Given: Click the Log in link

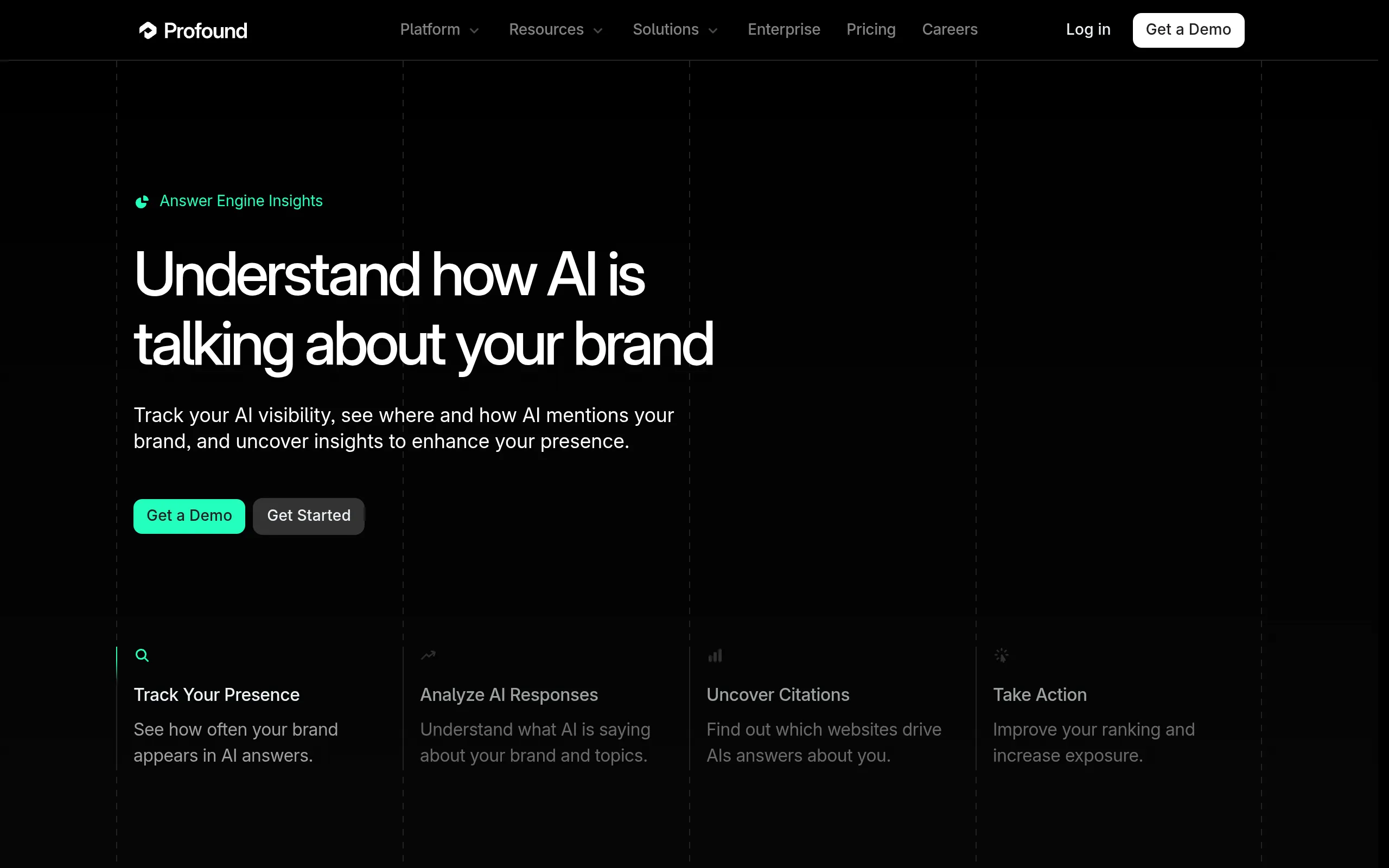Looking at the screenshot, I should pyautogui.click(x=1088, y=29).
